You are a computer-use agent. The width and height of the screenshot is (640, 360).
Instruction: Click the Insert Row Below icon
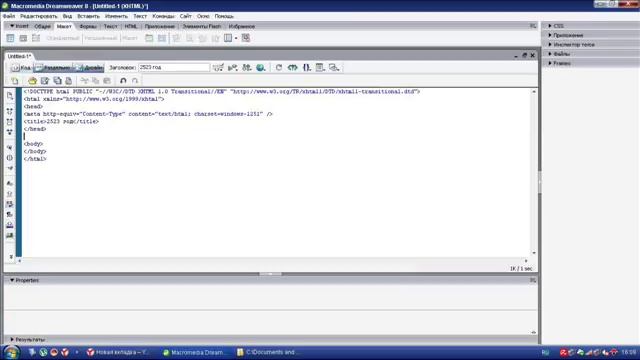[x=189, y=38]
